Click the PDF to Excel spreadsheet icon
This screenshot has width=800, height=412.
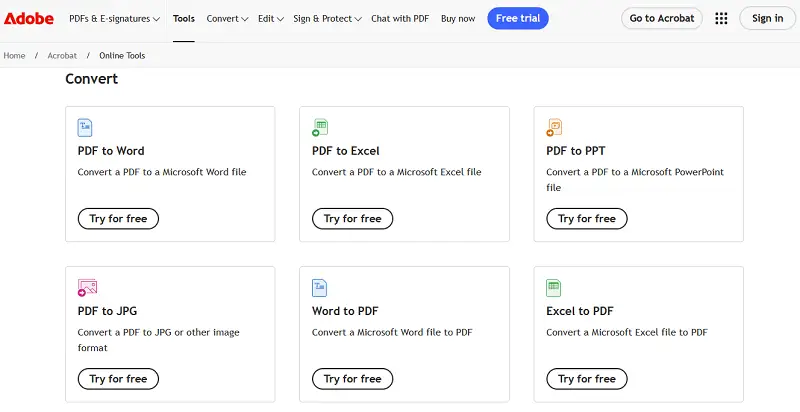pyautogui.click(x=320, y=127)
